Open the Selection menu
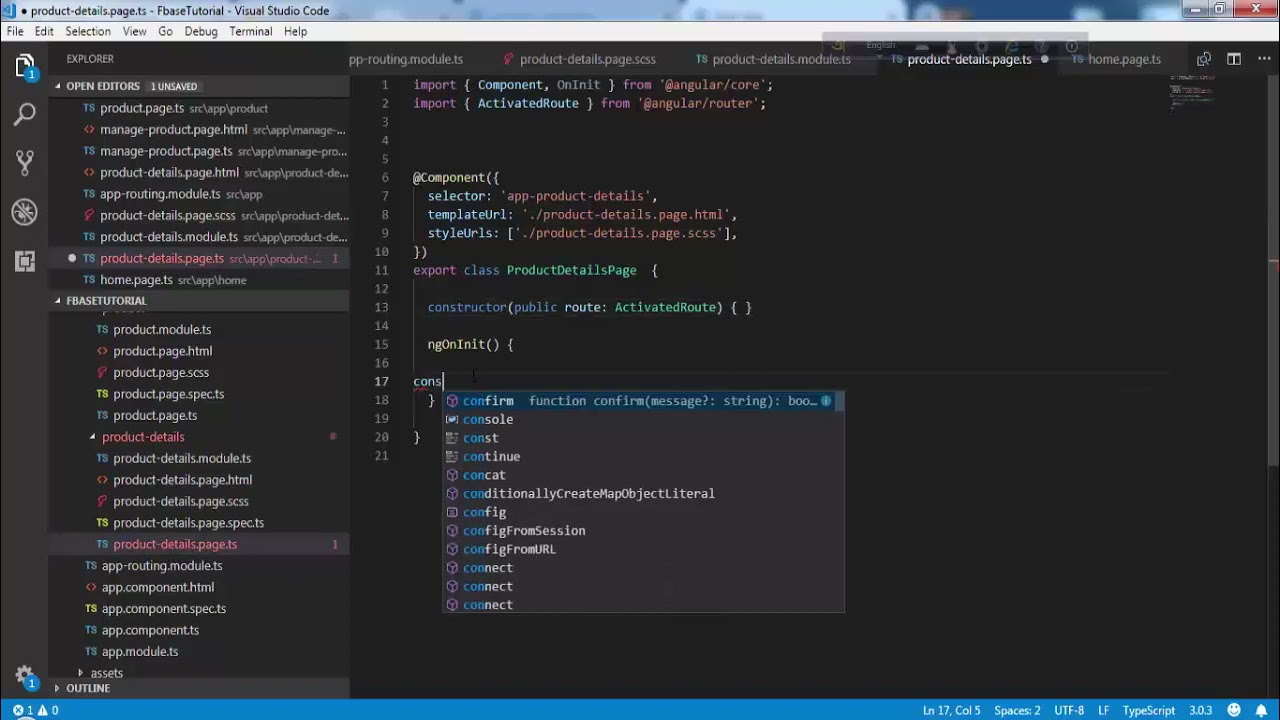The image size is (1280, 720). [x=88, y=31]
